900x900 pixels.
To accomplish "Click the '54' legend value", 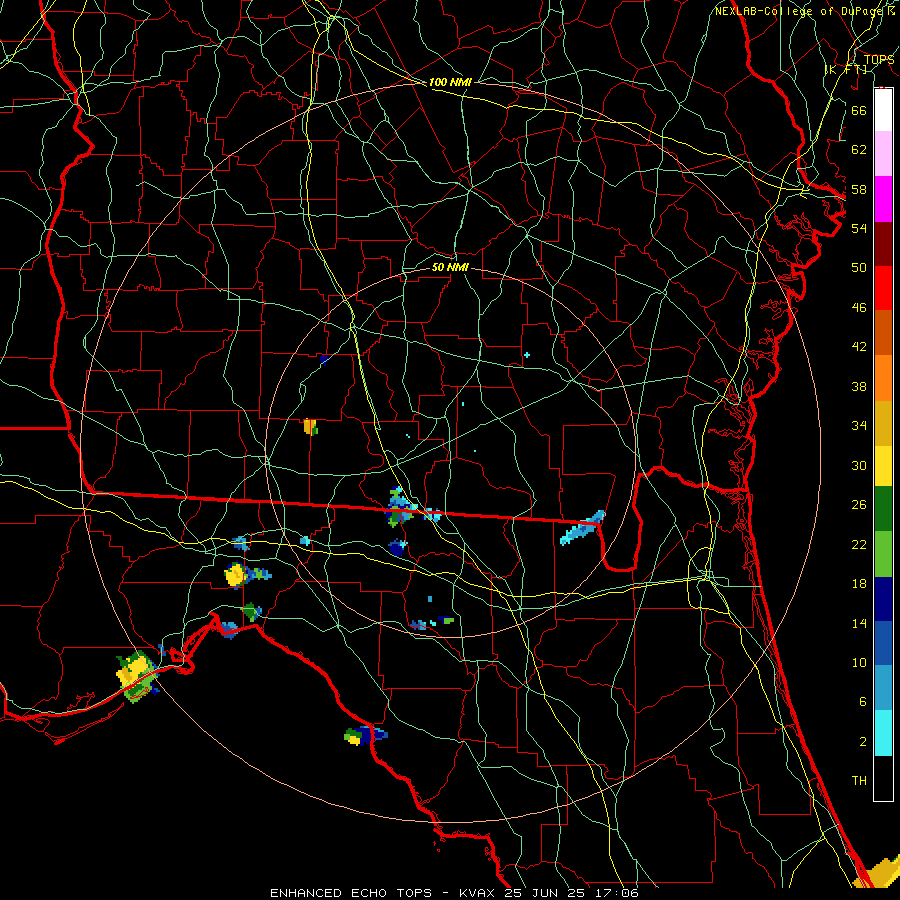I will pos(859,228).
